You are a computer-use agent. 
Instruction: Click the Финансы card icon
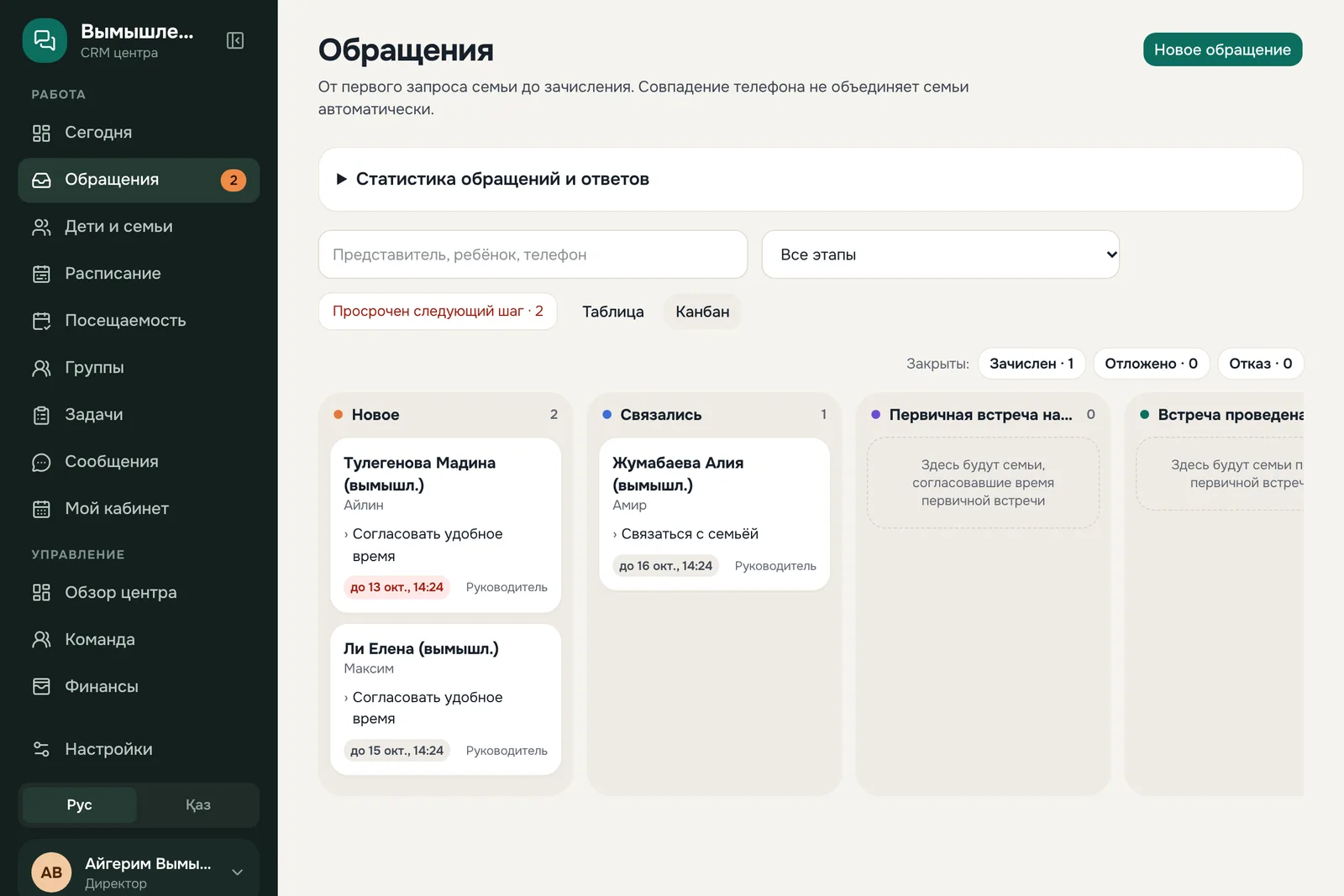tap(41, 687)
